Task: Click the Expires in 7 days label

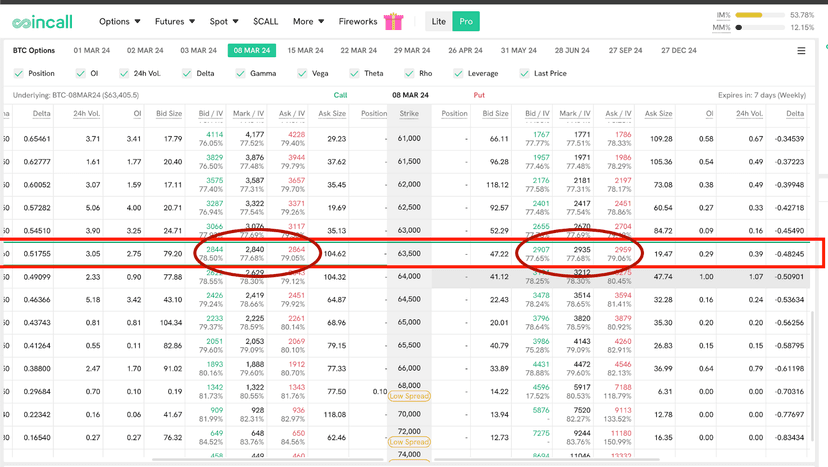Action: pos(762,96)
